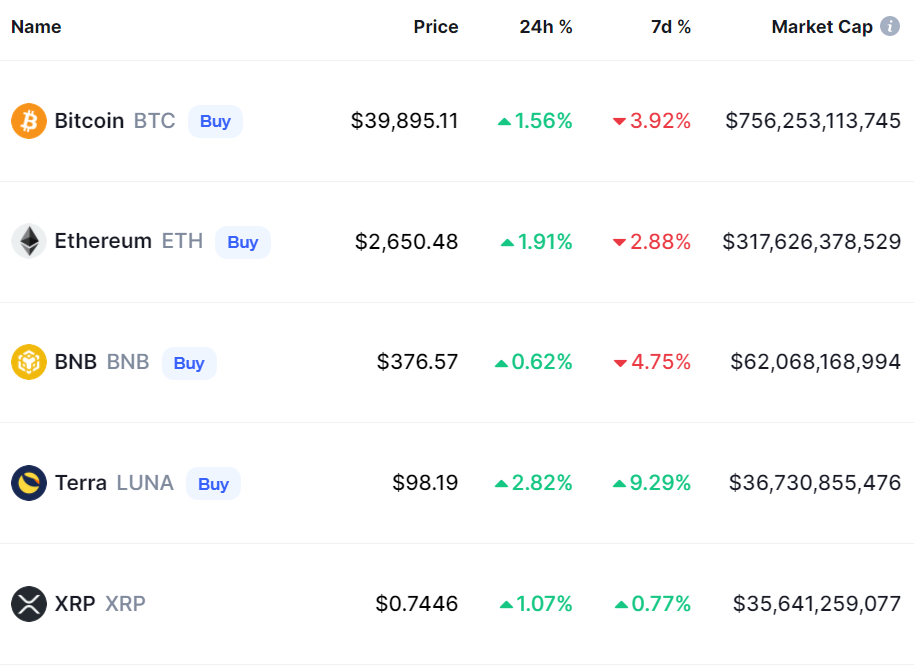Sort table by Name column header
This screenshot has width=914, height=671.
coord(36,27)
